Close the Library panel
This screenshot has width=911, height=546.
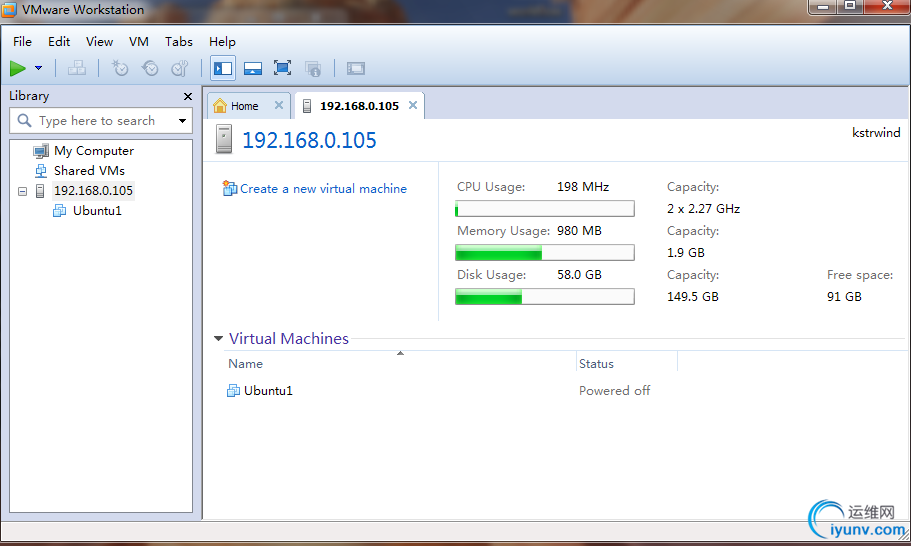[x=188, y=96]
